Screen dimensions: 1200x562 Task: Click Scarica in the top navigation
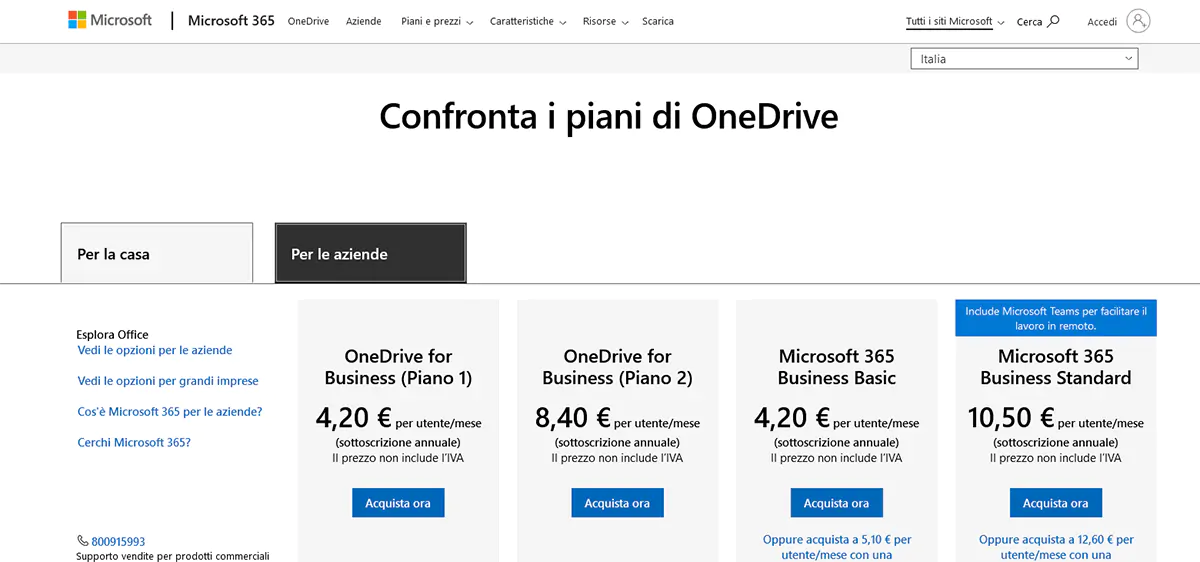pyautogui.click(x=658, y=21)
